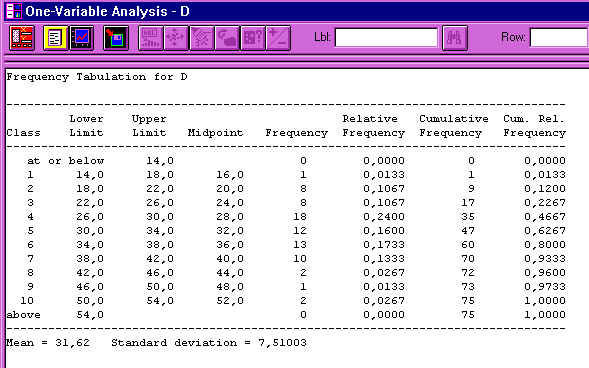Click upper limit 14,0 in 'at or below' row
This screenshot has width=589, height=368.
(x=160, y=161)
